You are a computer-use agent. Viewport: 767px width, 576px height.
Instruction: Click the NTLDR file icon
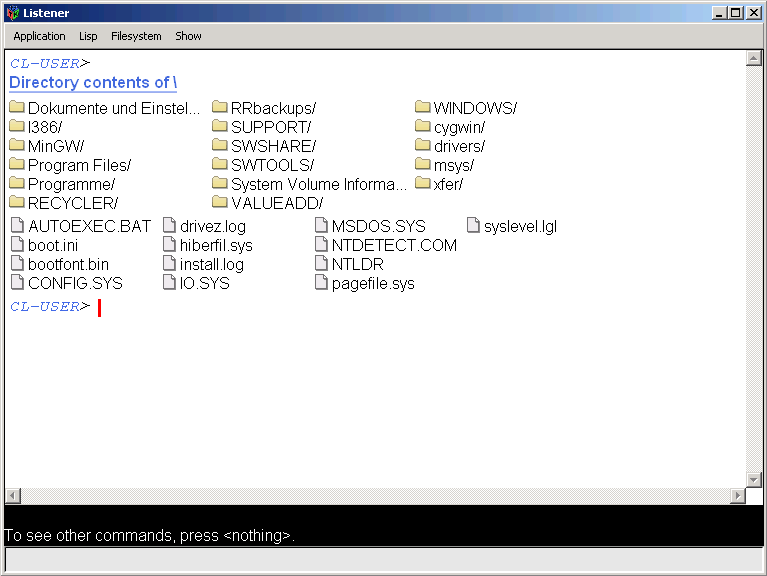click(321, 263)
